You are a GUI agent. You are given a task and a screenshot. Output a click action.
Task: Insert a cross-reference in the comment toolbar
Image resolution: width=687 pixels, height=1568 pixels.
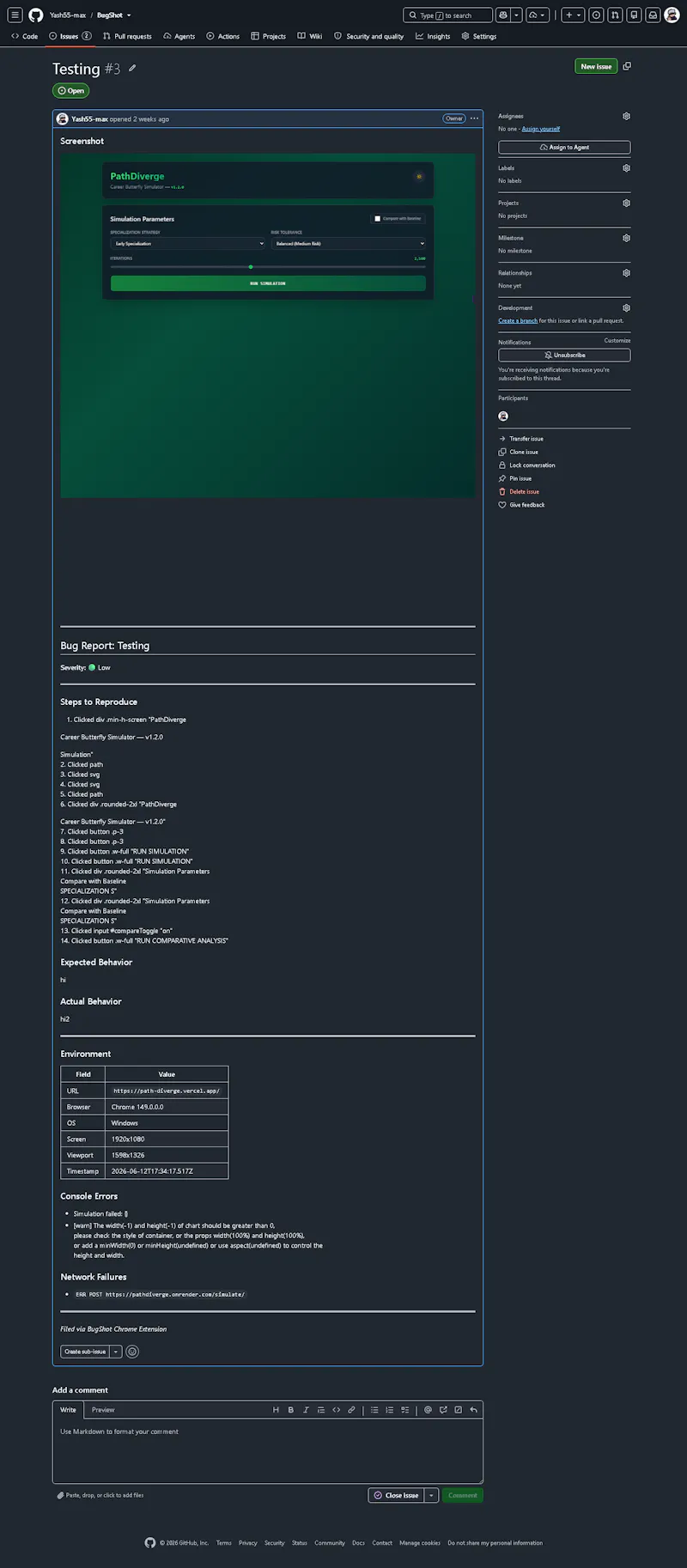coord(443,1410)
